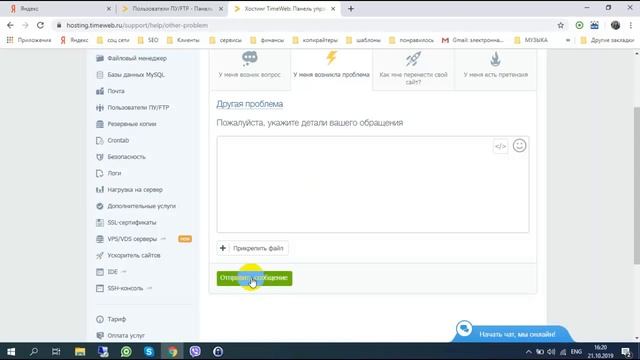Image resolution: width=640 pixels, height=360 pixels.
Task: Open WhatsApp from taskbar
Action: (x=126, y=351)
